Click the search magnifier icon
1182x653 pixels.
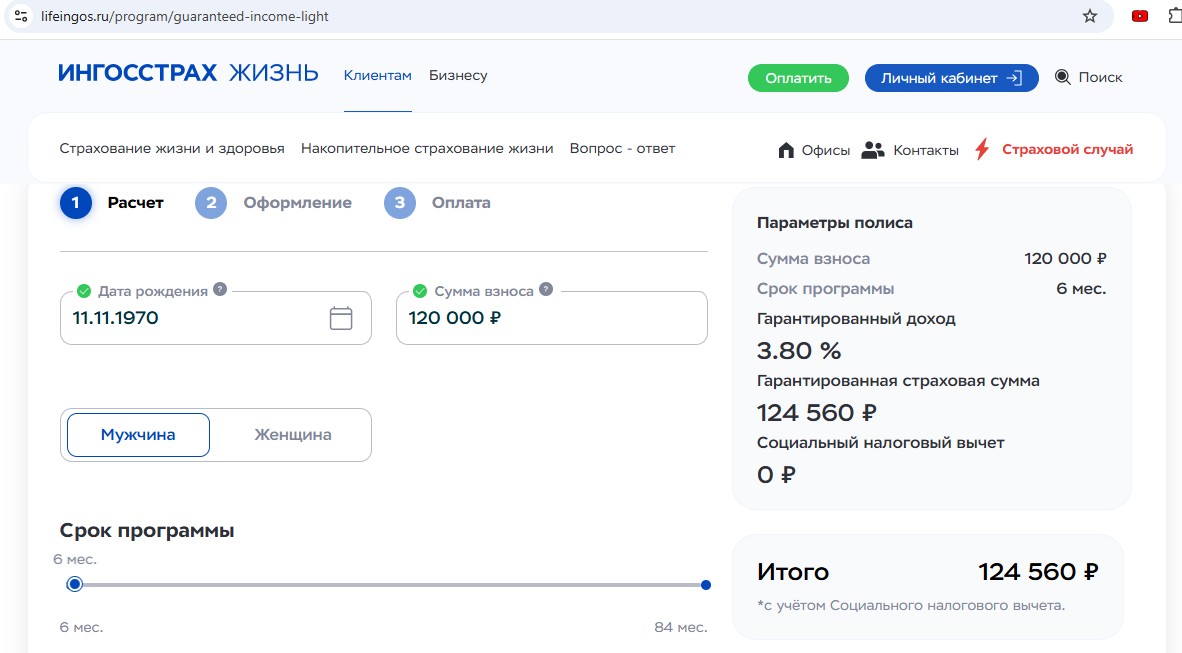[1062, 77]
